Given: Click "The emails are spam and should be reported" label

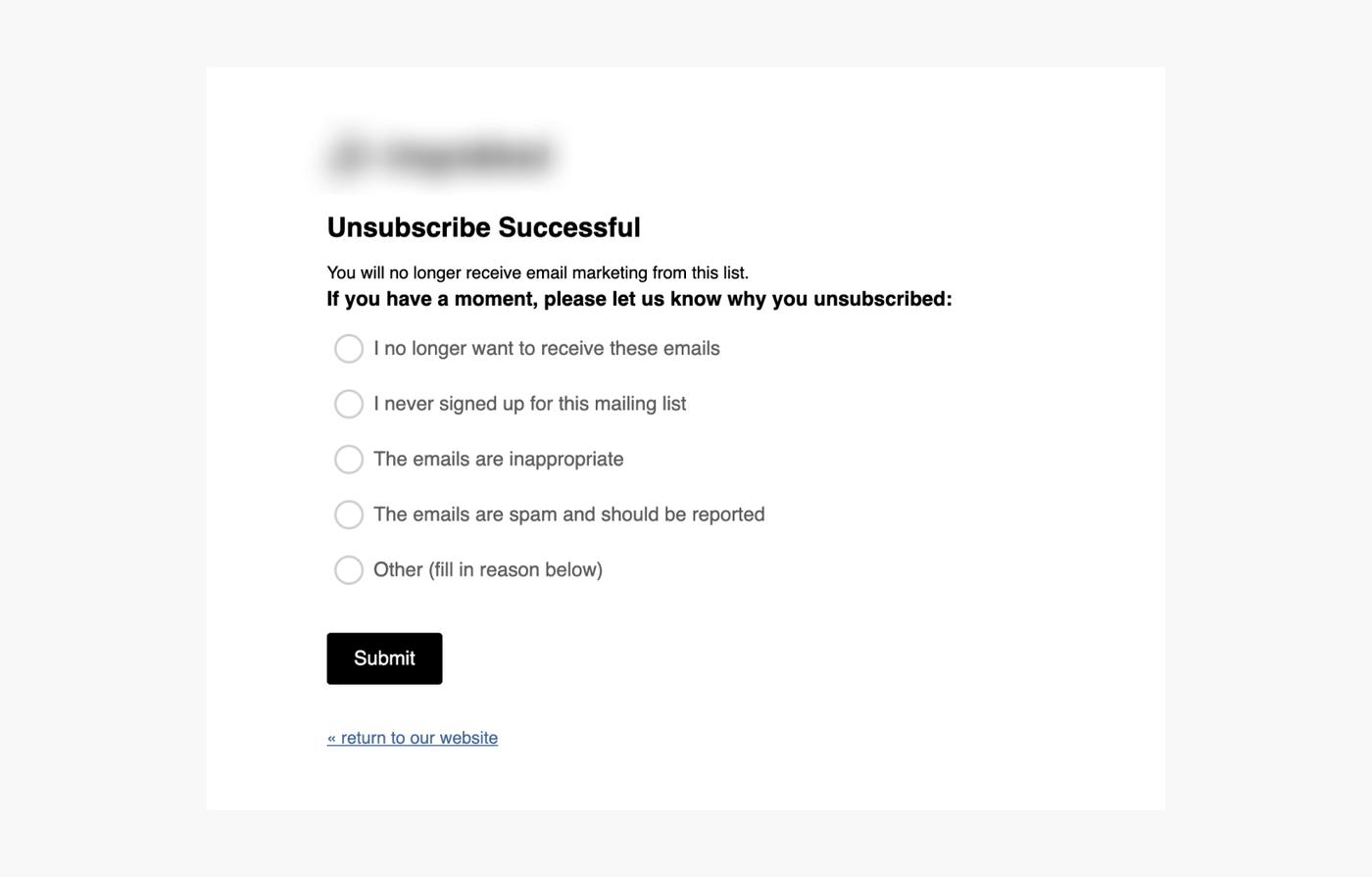Looking at the screenshot, I should tap(568, 514).
